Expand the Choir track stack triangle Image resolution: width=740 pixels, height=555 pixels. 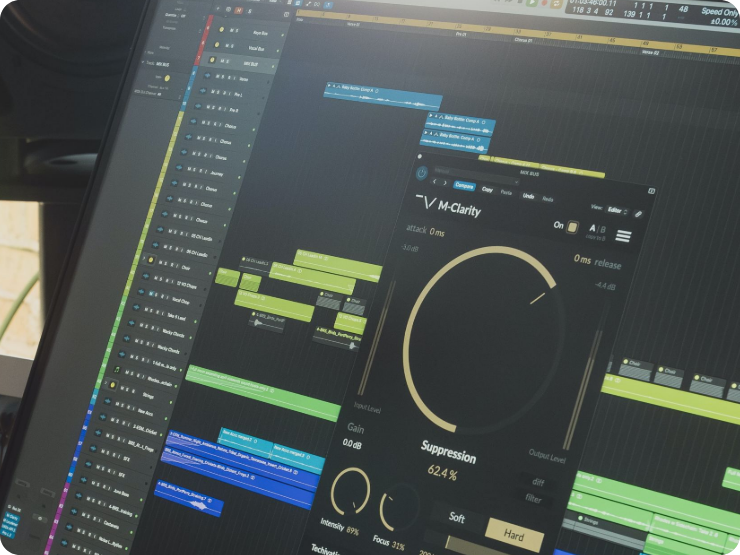(x=144, y=259)
